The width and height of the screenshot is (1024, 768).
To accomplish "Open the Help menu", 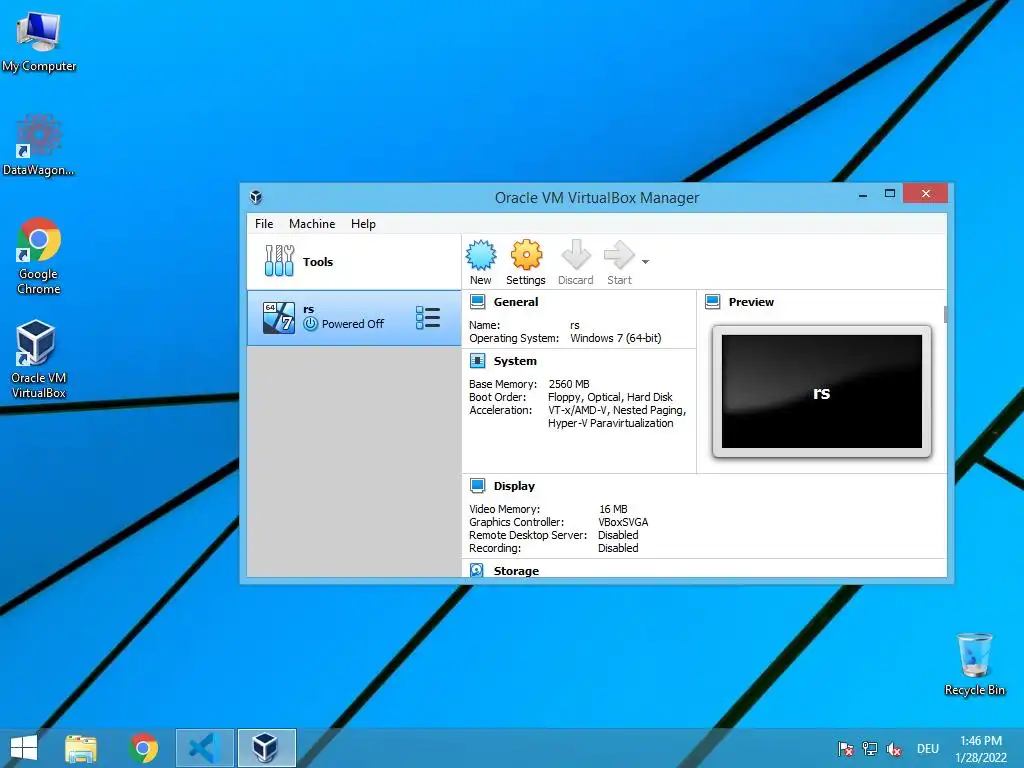I will (x=363, y=224).
